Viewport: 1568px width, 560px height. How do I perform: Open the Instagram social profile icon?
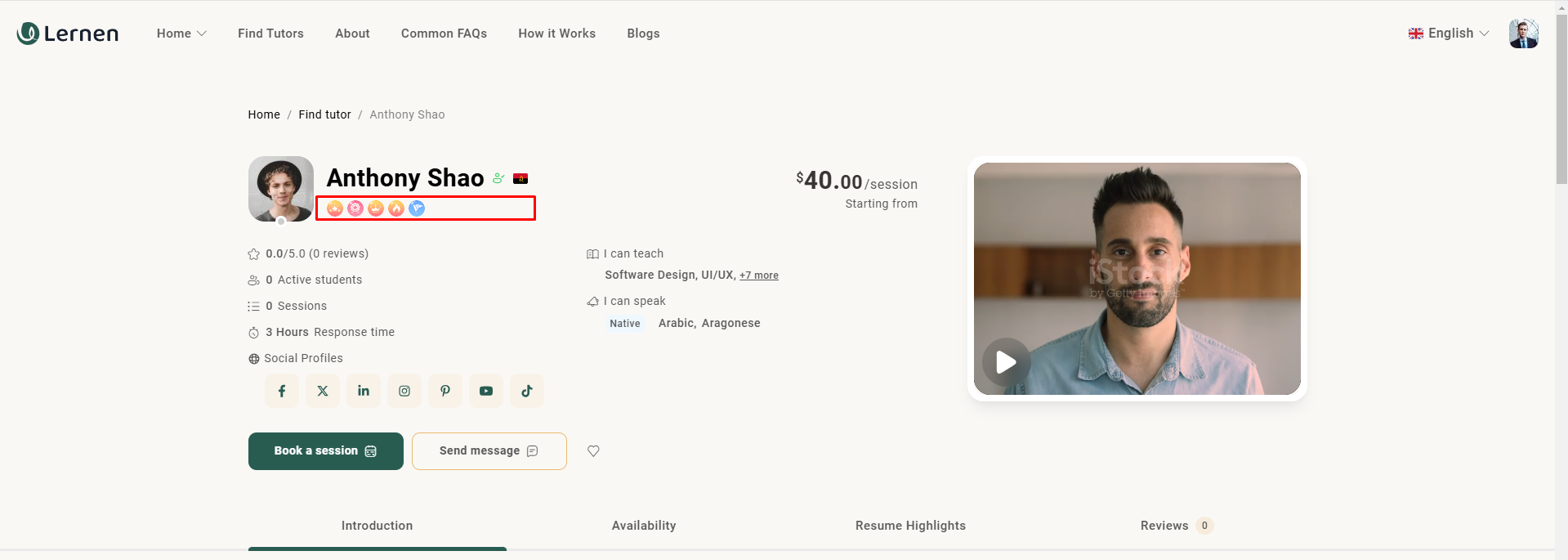[404, 391]
